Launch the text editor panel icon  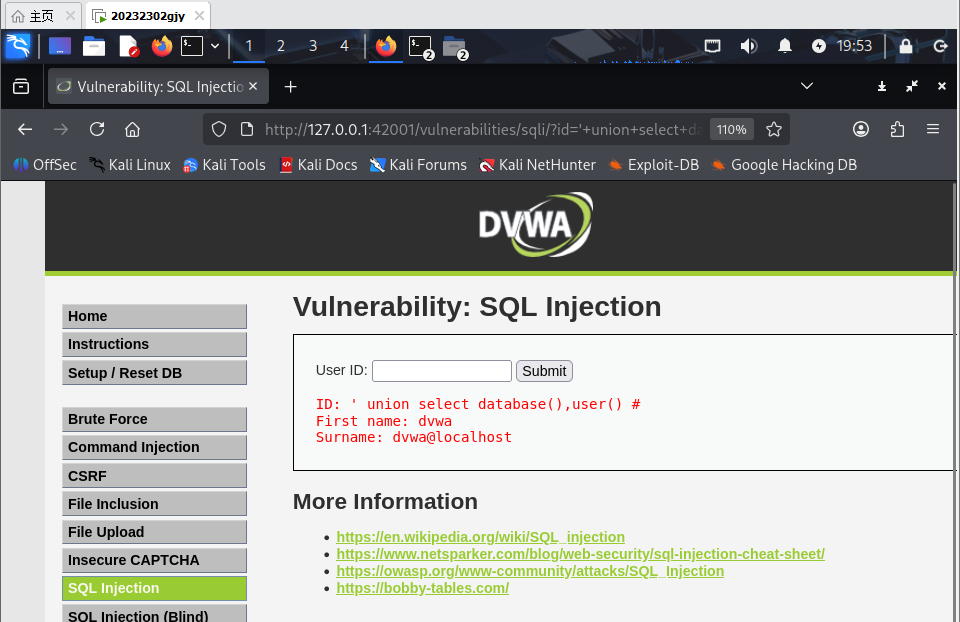click(x=129, y=46)
